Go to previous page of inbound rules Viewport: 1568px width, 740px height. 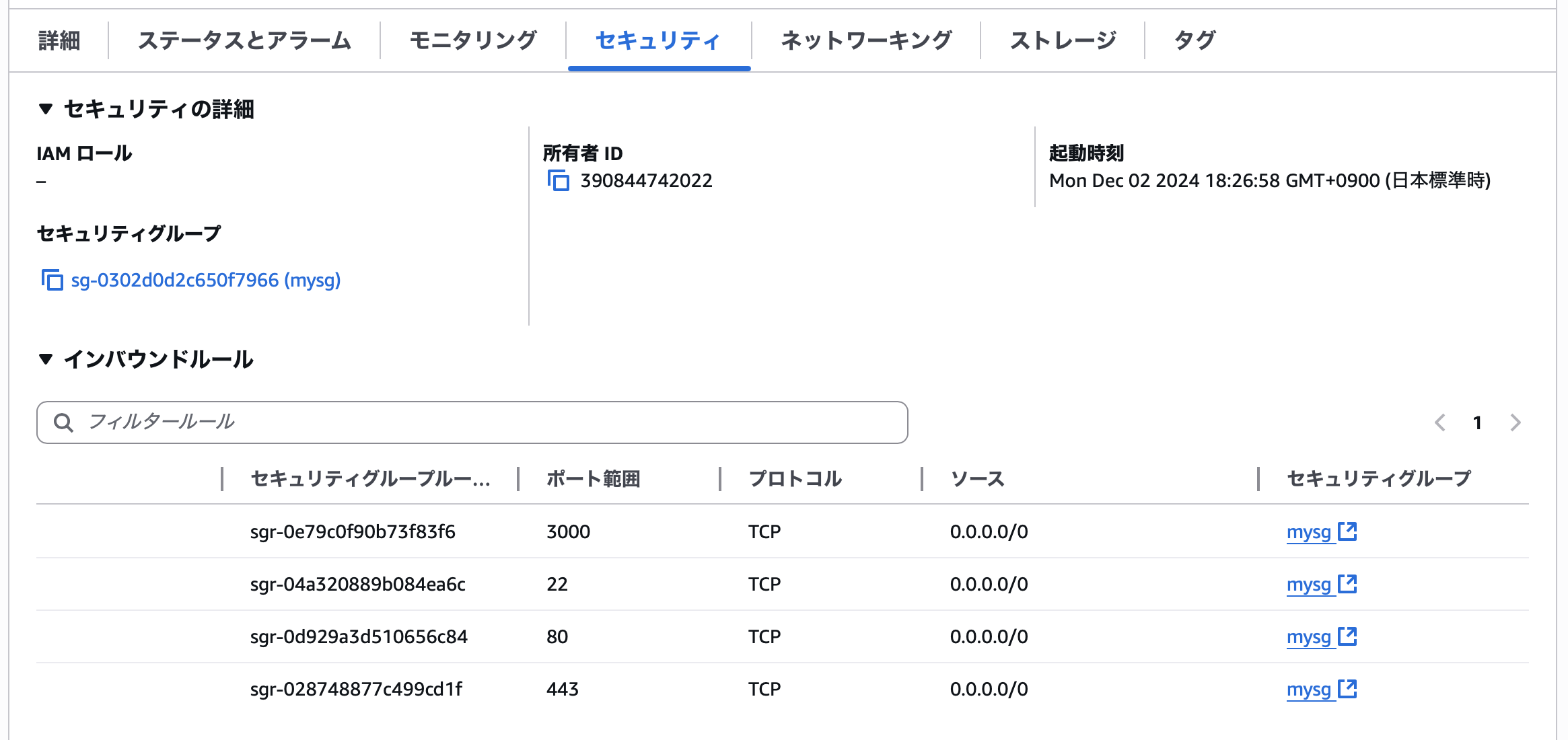click(x=1440, y=422)
